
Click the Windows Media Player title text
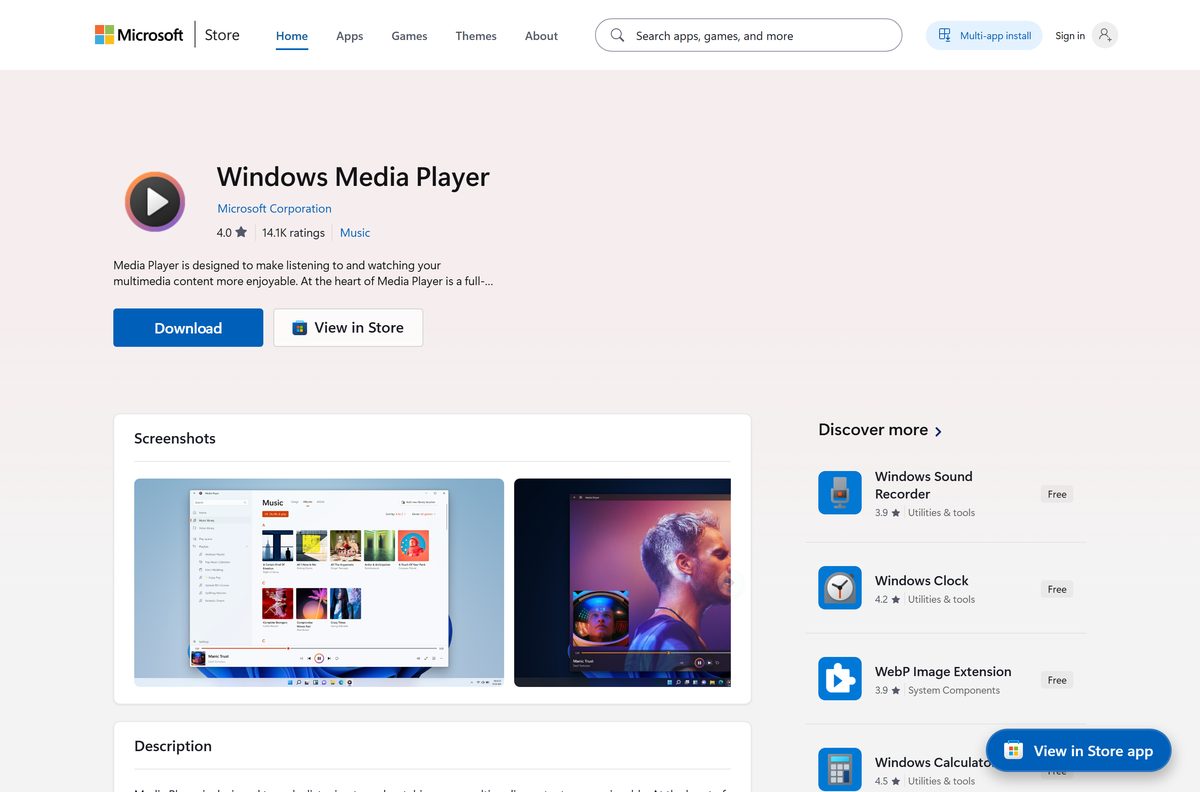353,177
